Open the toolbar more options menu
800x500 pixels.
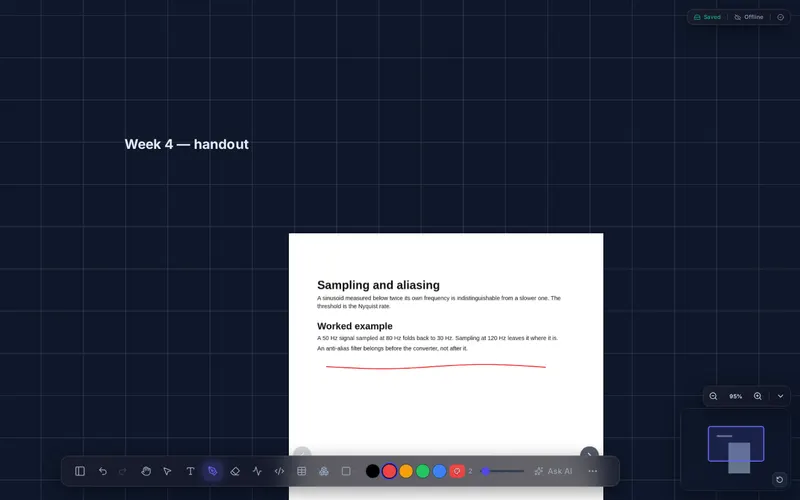pos(592,471)
